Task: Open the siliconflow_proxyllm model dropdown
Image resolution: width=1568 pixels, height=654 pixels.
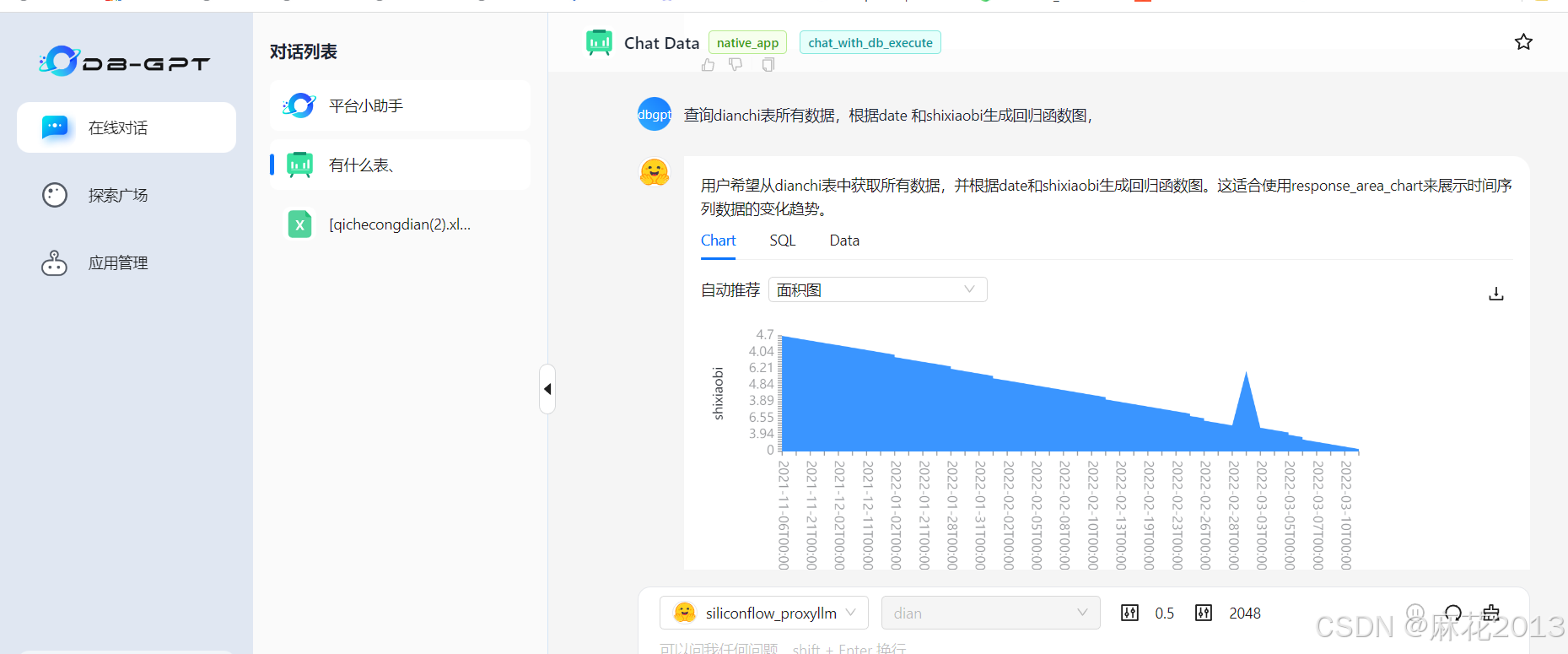Action: pos(764,613)
